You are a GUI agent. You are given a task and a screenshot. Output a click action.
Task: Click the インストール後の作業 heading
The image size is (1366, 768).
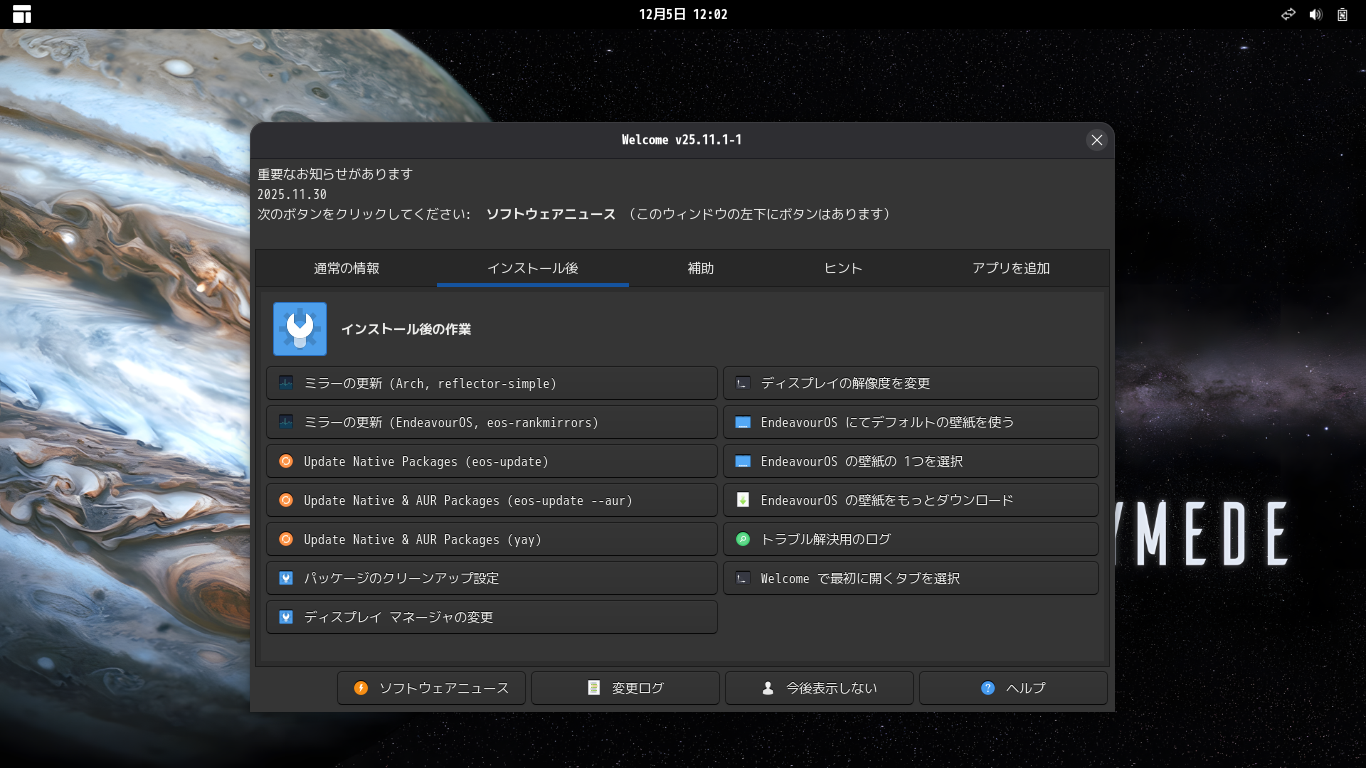(x=406, y=329)
